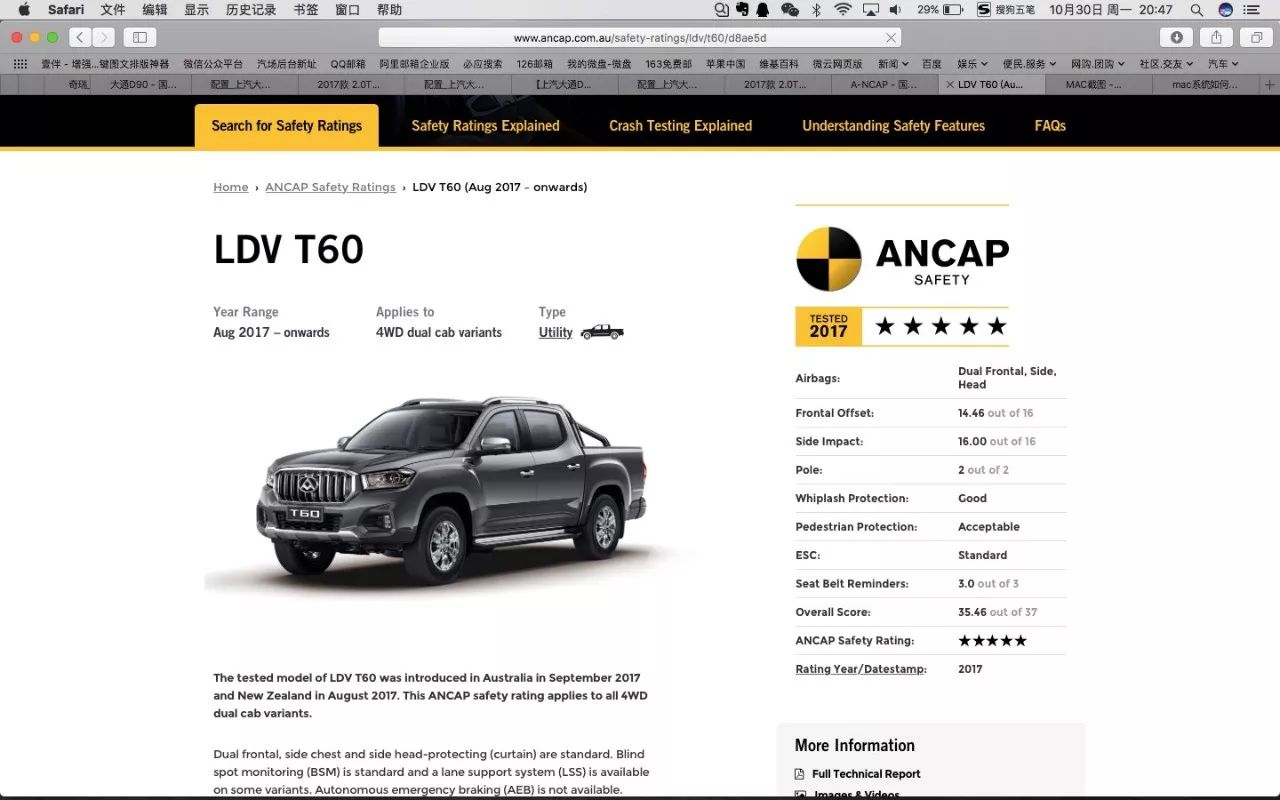Viewport: 1280px width, 800px height.
Task: Open the 维基百科 bookmark
Action: pyautogui.click(x=779, y=64)
